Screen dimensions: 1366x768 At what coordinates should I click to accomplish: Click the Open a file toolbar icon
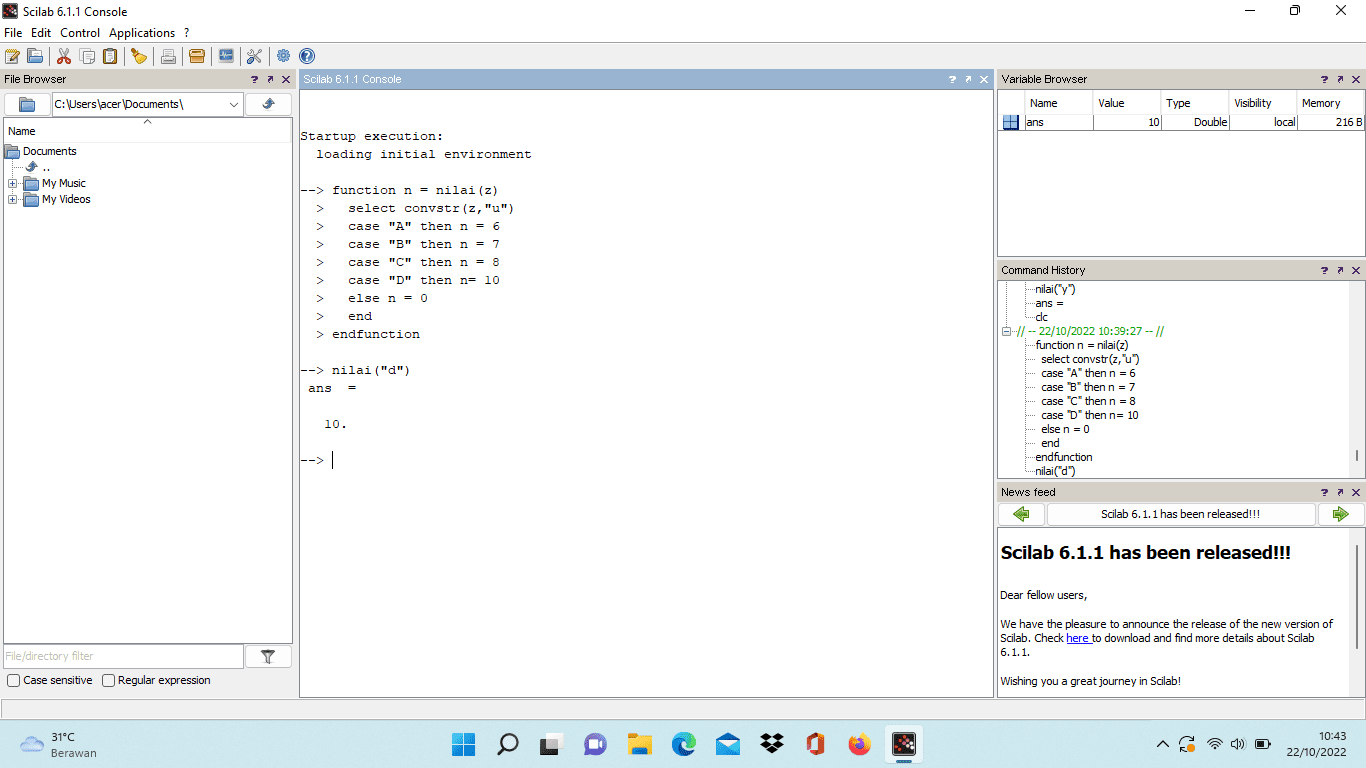35,56
